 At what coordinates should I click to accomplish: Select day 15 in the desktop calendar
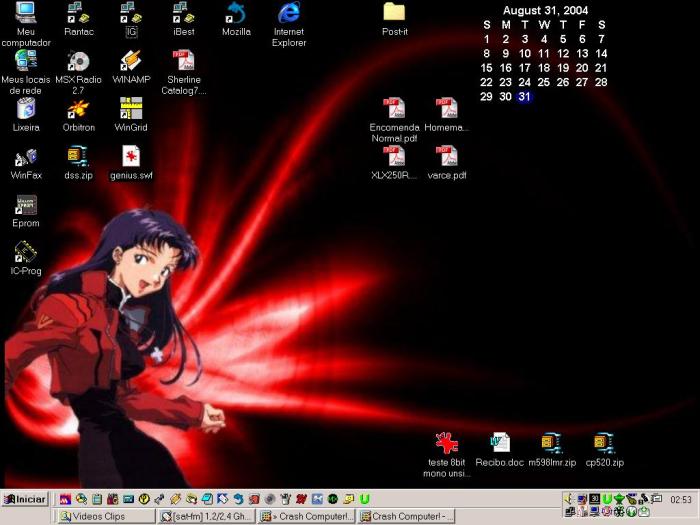486,68
